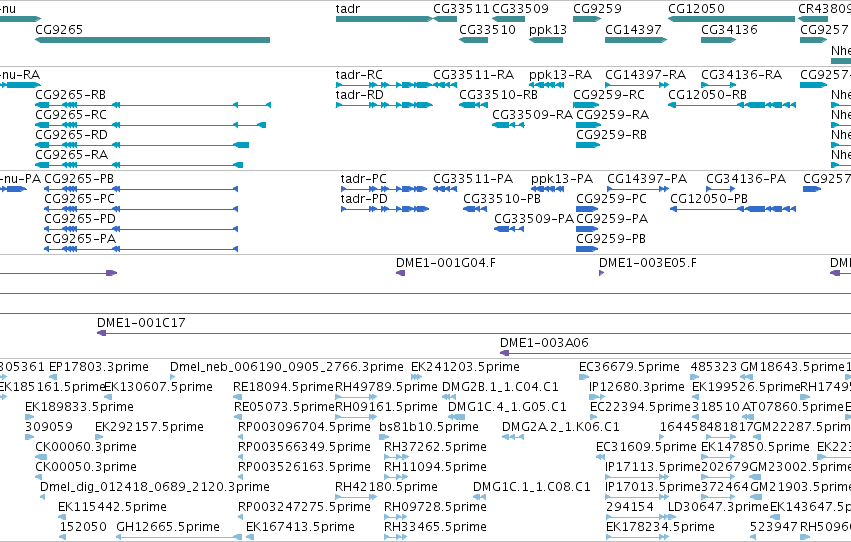Viewport: 851px width, 542px height.
Task: Click EST EK189833.5prime
Action: coord(29,417)
